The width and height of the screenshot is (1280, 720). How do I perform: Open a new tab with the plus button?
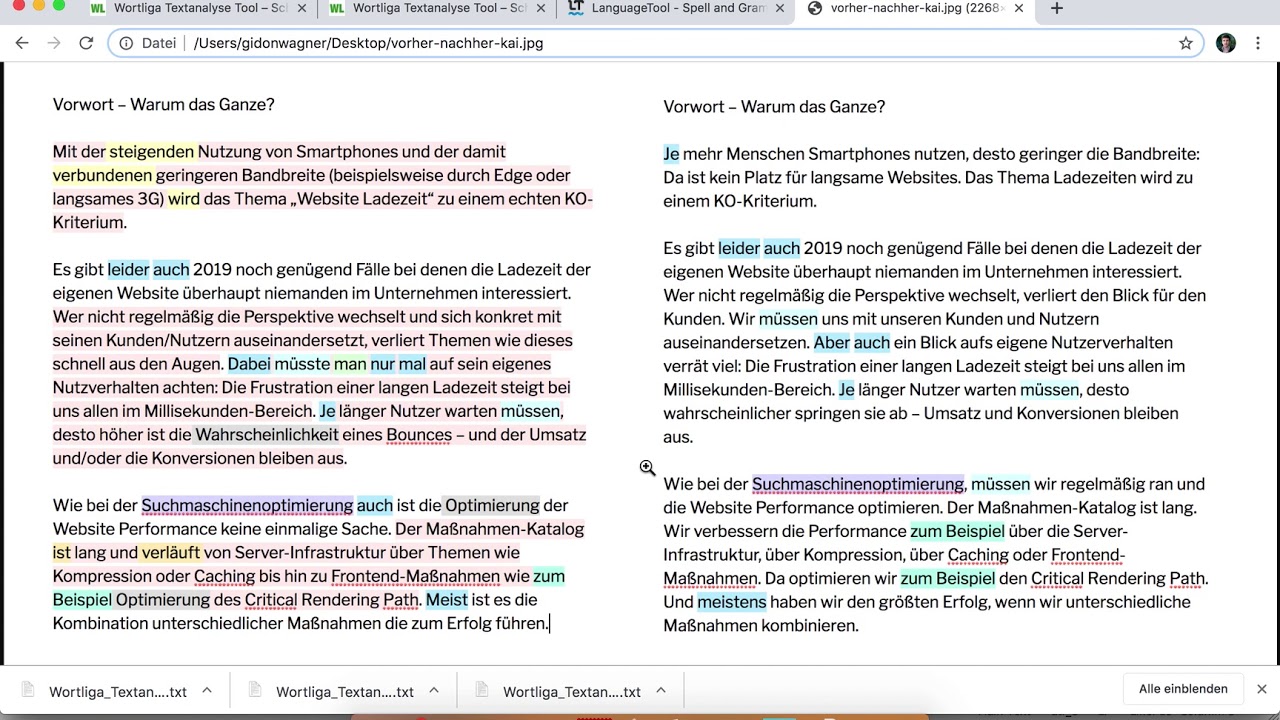[1057, 8]
